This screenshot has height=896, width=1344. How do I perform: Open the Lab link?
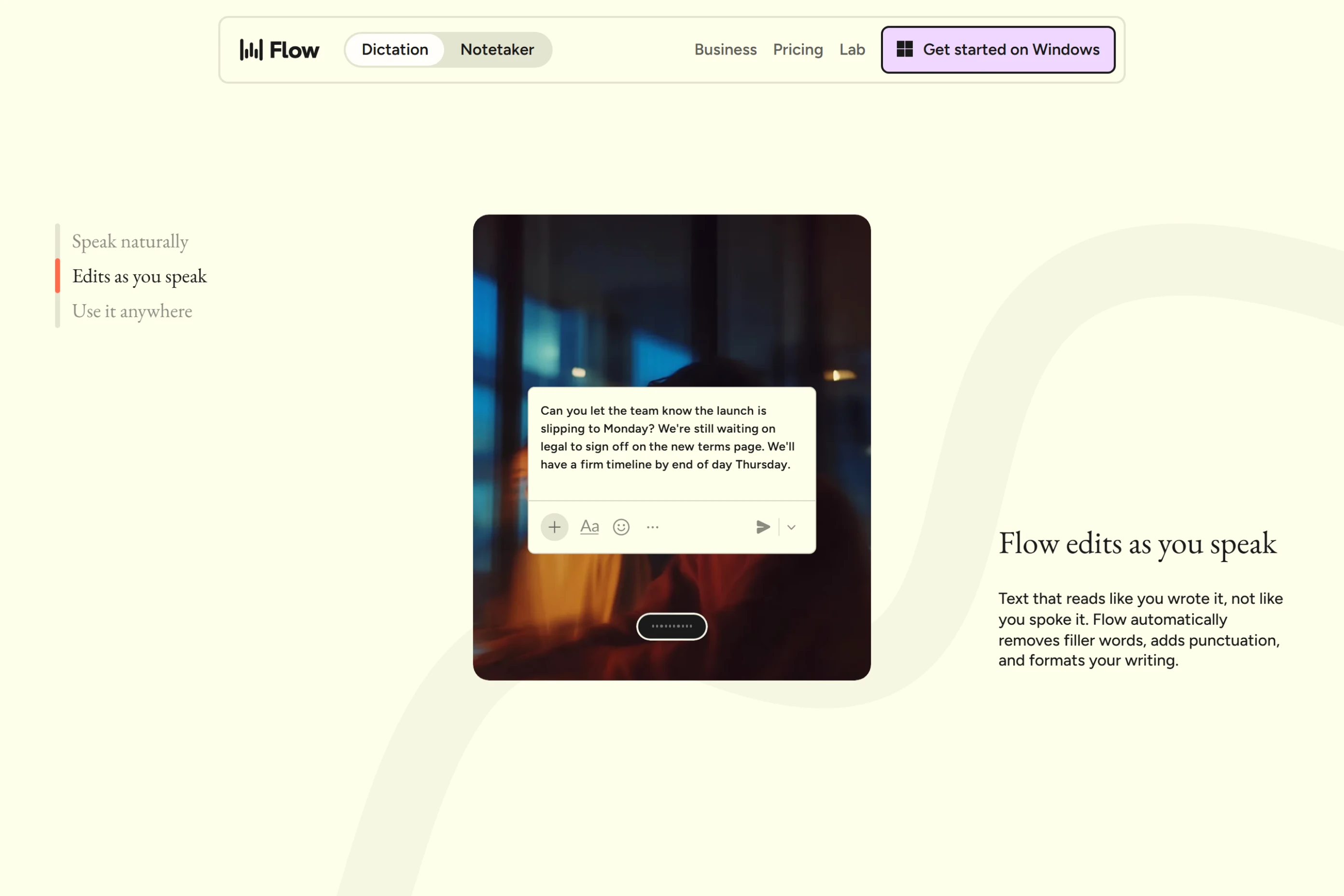(x=852, y=50)
